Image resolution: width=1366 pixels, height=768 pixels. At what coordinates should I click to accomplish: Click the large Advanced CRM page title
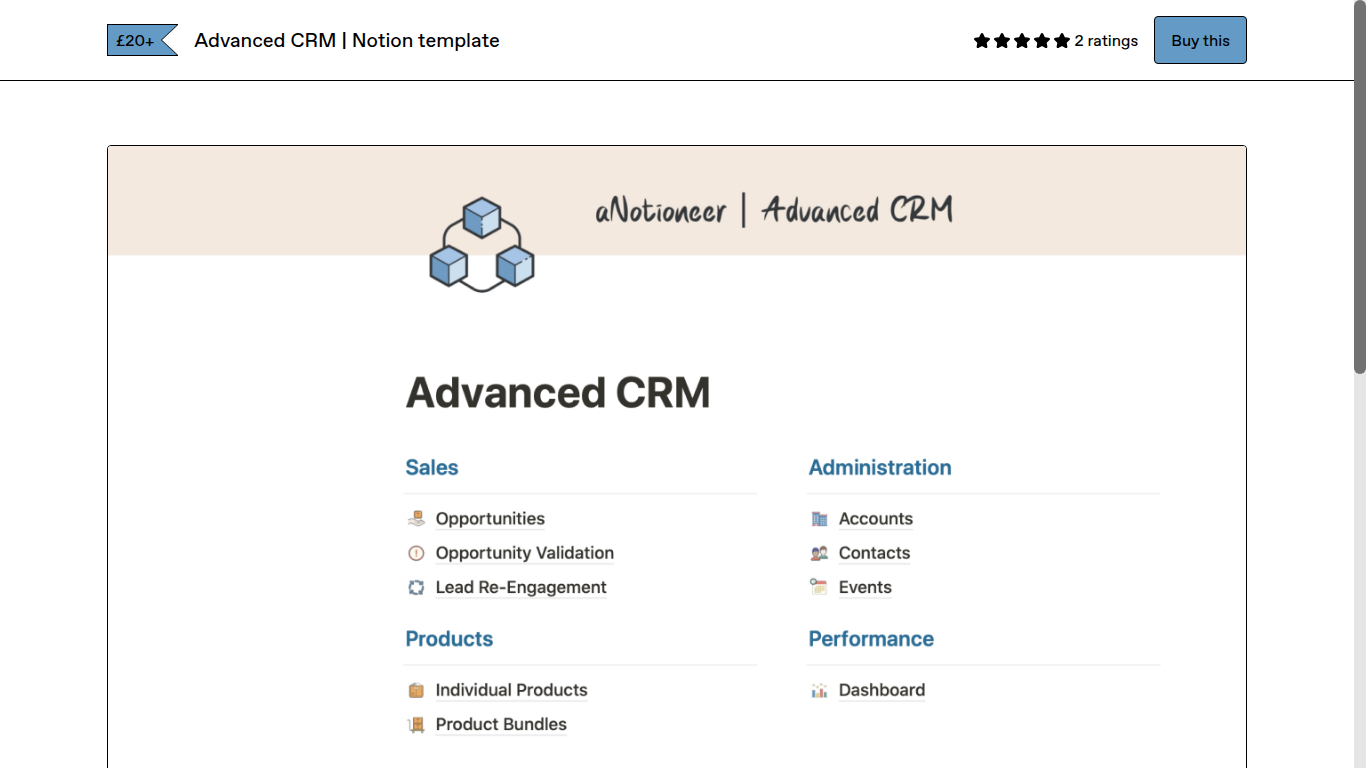pos(558,393)
